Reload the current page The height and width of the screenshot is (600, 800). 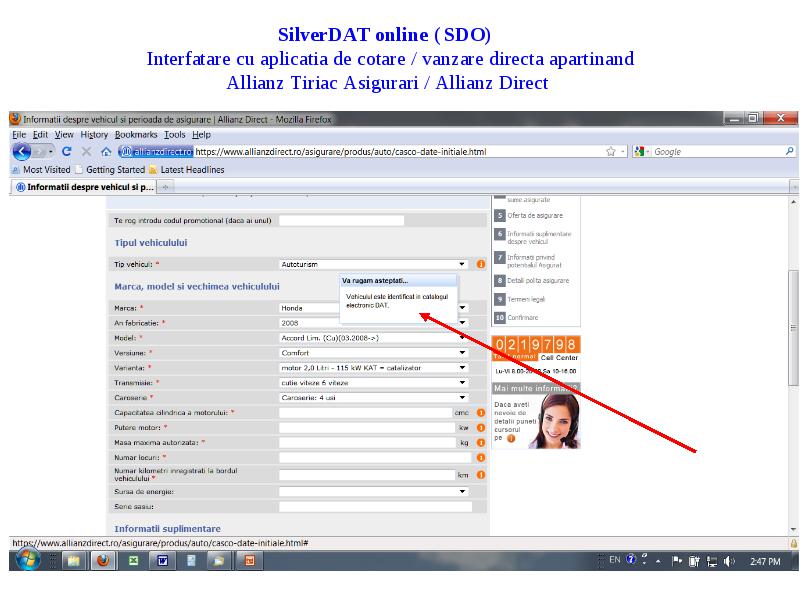66,152
